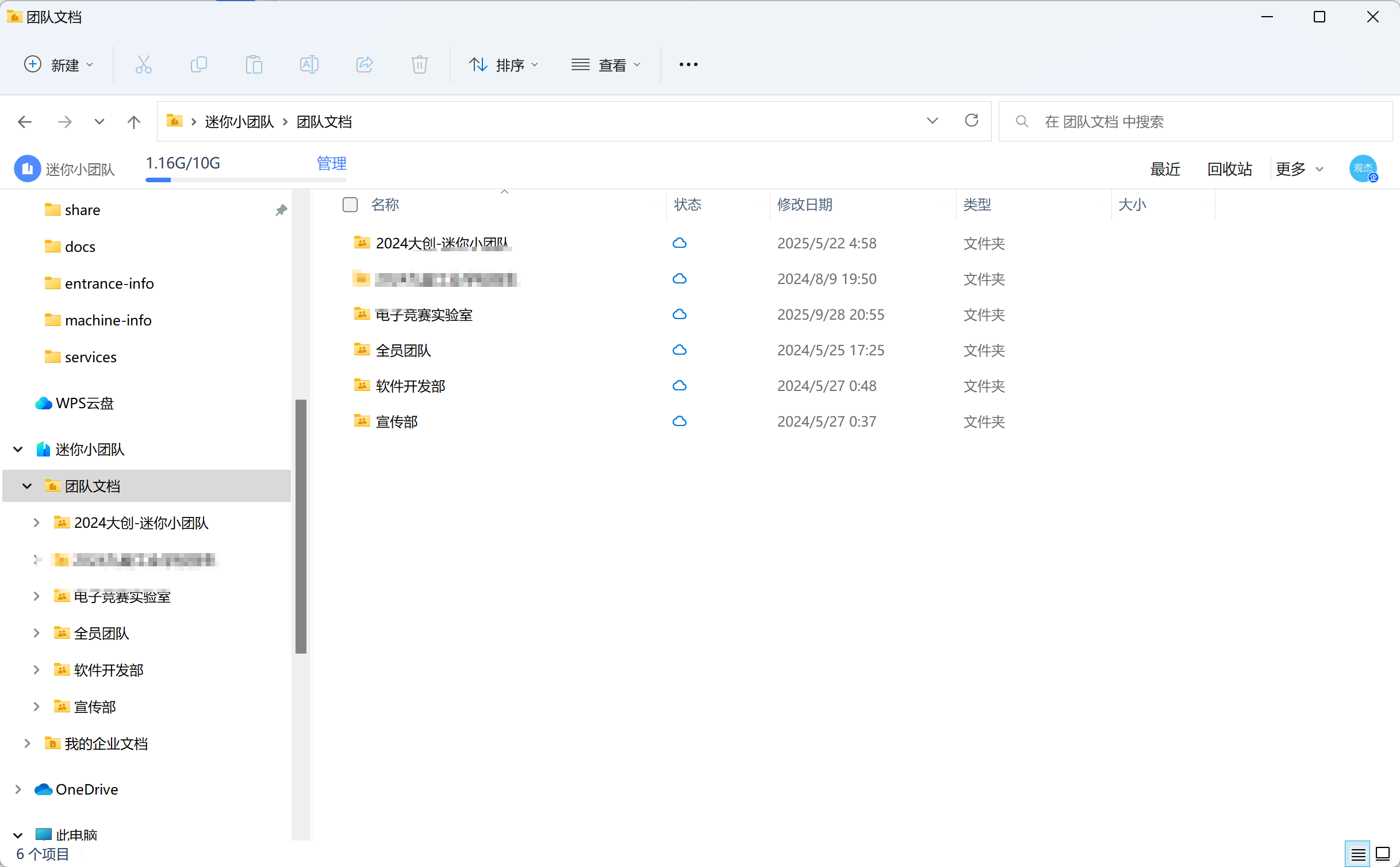The height and width of the screenshot is (867, 1400).
Task: Click the Delete trash can icon
Action: click(420, 64)
